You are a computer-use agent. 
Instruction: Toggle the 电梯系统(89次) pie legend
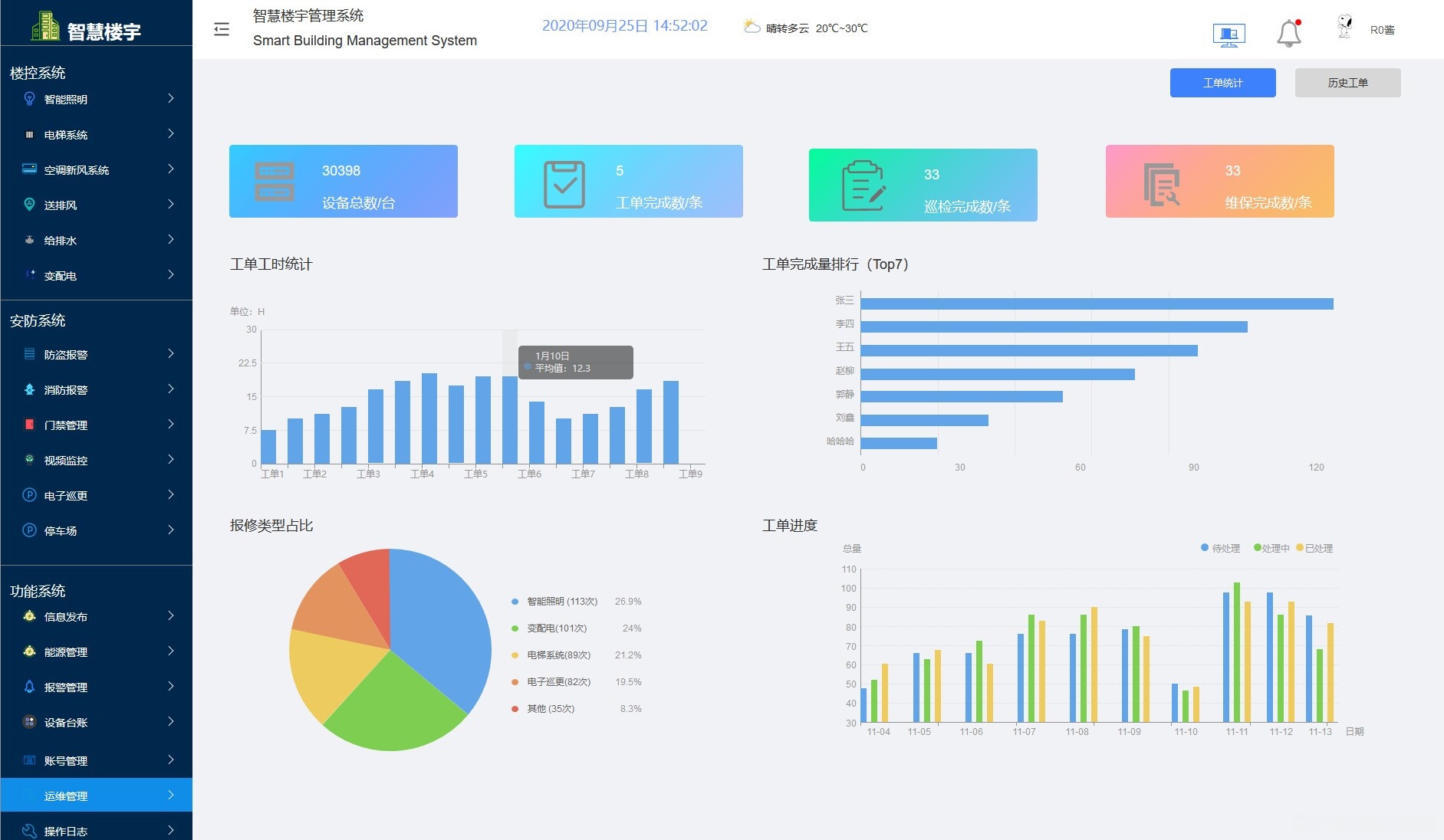pyautogui.click(x=551, y=655)
